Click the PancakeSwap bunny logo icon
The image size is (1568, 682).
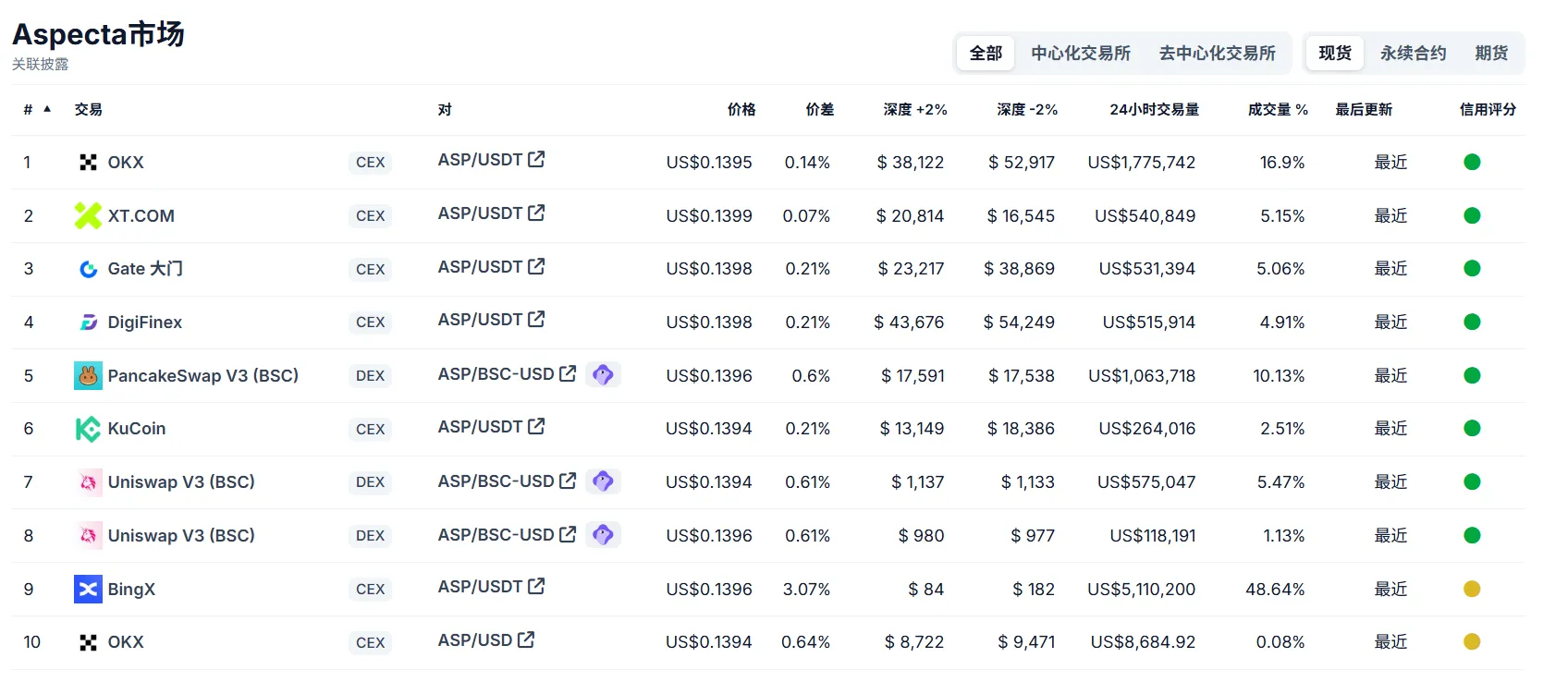pyautogui.click(x=88, y=375)
